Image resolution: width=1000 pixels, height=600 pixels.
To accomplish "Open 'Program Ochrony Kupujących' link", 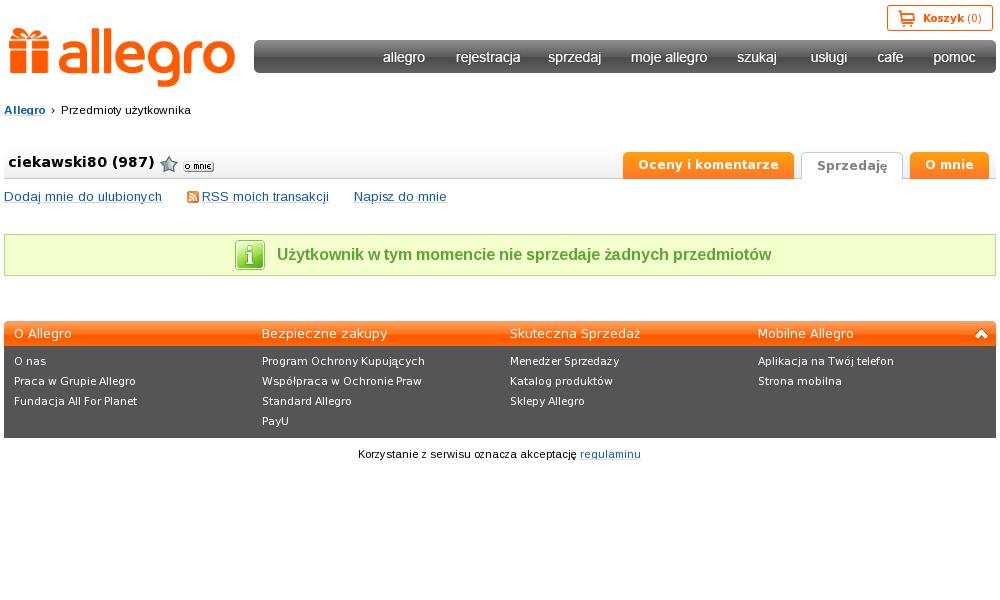I will [343, 362].
